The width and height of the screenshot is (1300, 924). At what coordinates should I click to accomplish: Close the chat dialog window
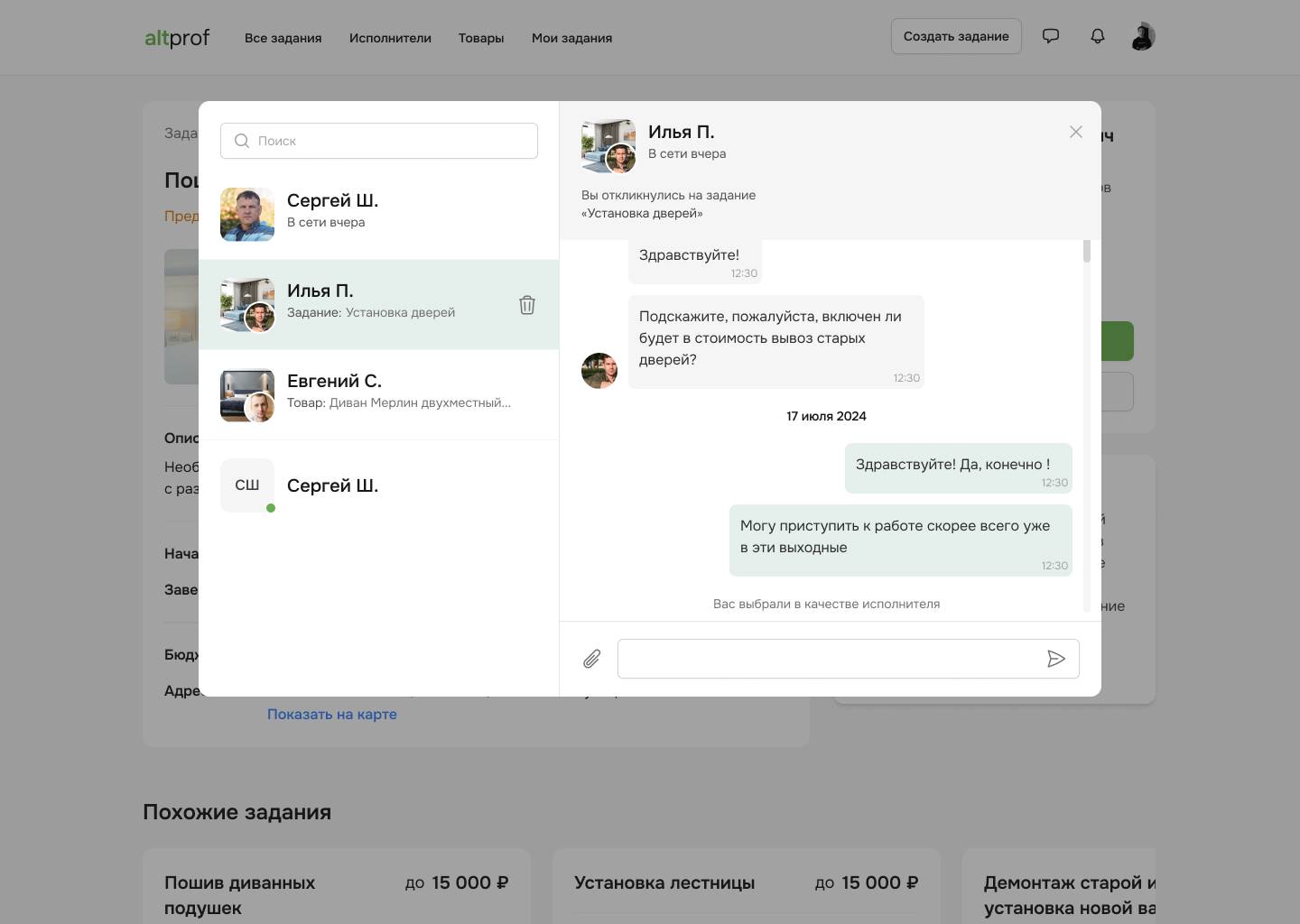pyautogui.click(x=1075, y=132)
